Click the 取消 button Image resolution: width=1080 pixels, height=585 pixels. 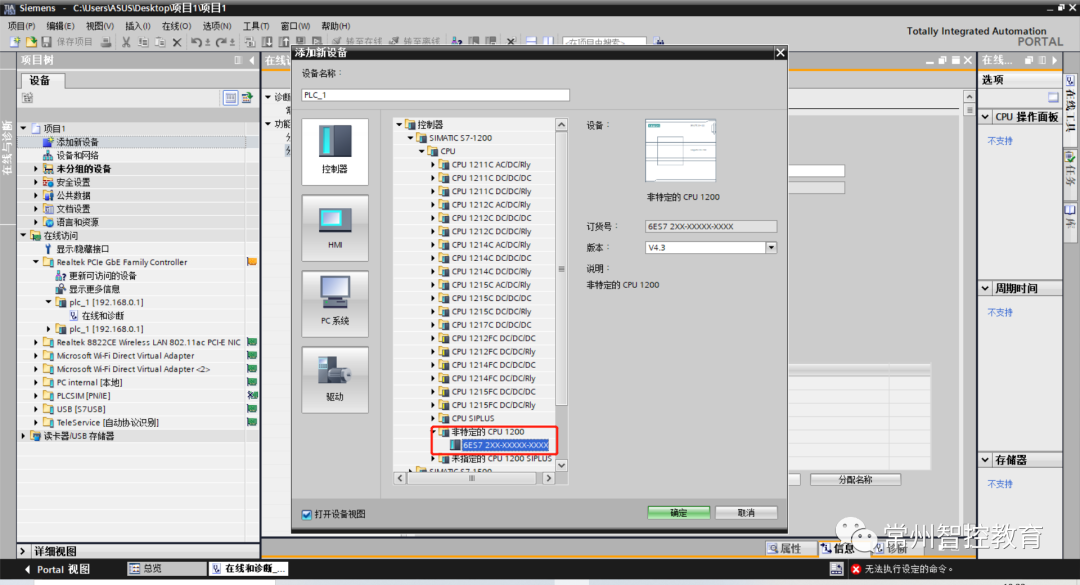(x=746, y=513)
